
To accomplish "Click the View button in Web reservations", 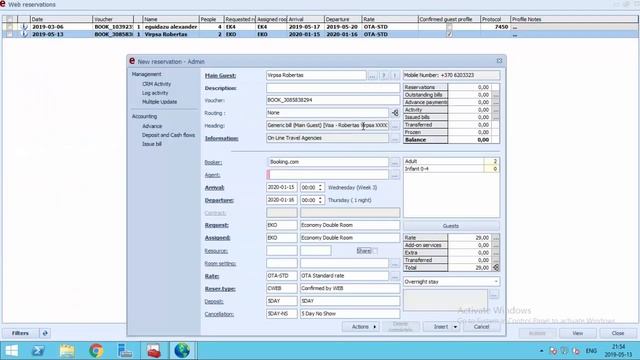I will (x=578, y=333).
